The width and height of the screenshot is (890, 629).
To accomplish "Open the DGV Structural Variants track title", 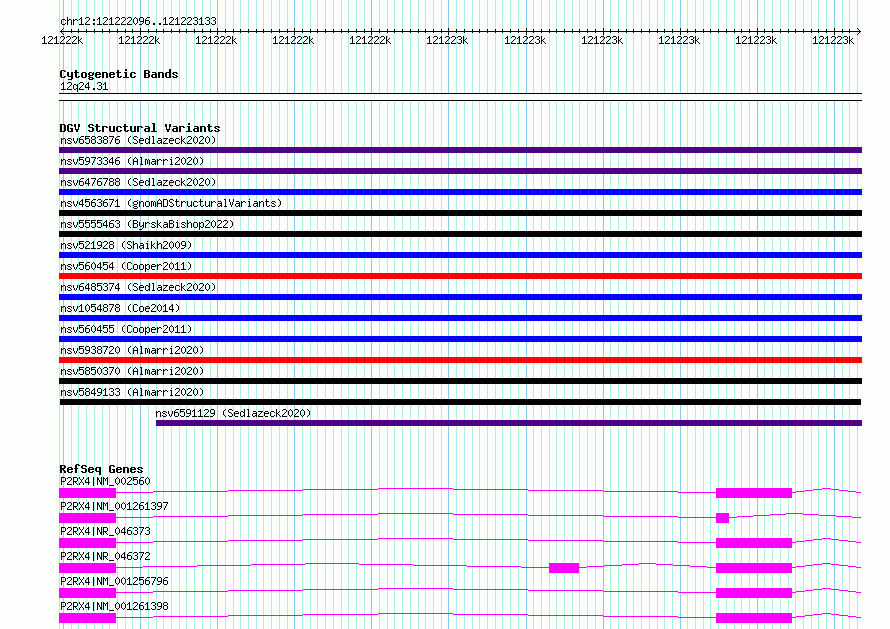I will [140, 128].
